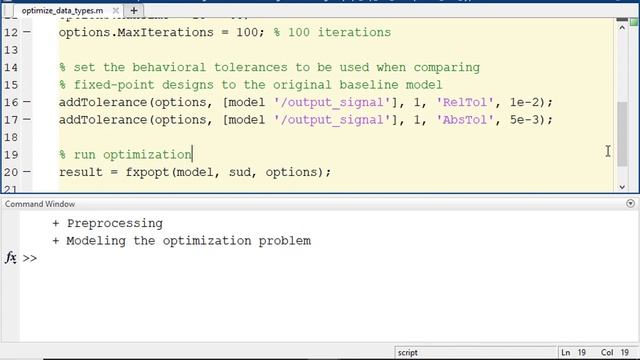This screenshot has height=360, width=640.
Task: Click the editor vertical scrollbar thumb
Action: (622, 133)
